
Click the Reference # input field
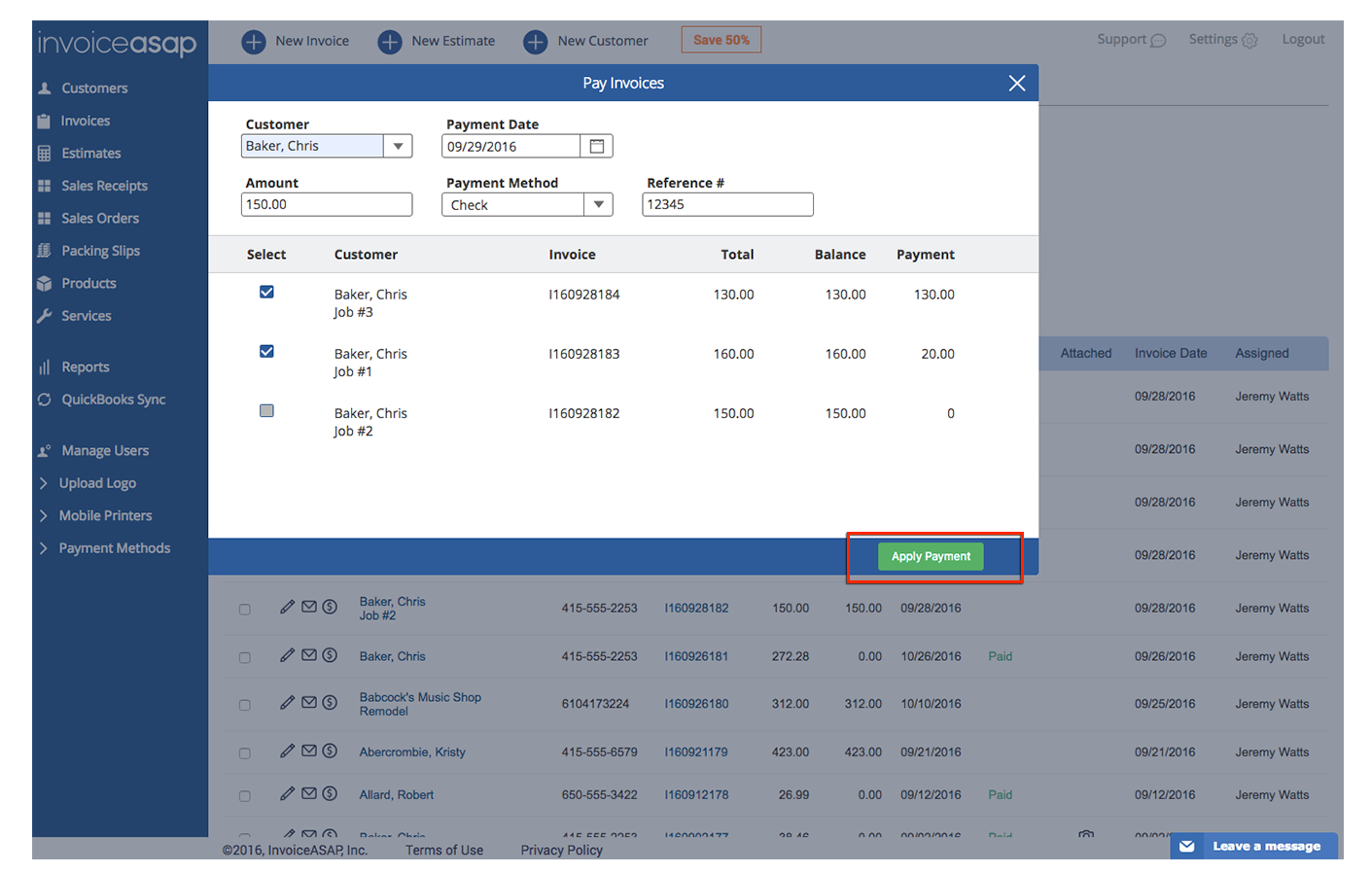727,205
